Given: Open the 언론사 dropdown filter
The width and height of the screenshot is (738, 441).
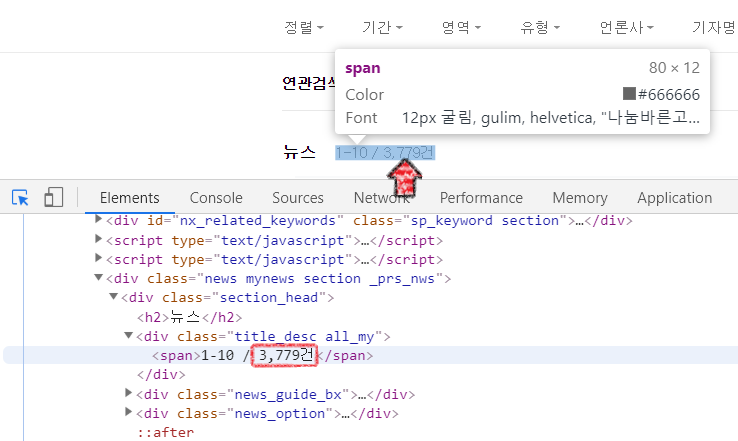Looking at the screenshot, I should (626, 27).
